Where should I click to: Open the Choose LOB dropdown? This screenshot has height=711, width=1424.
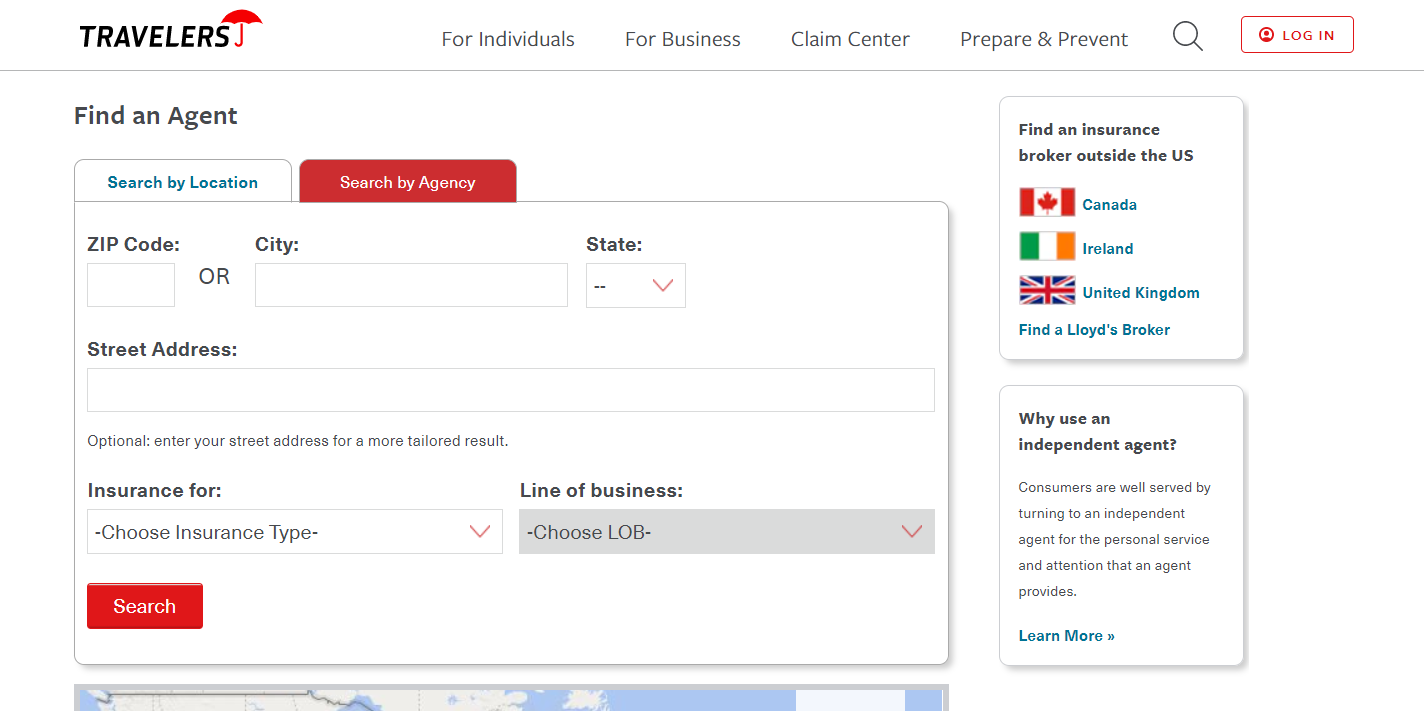click(727, 532)
